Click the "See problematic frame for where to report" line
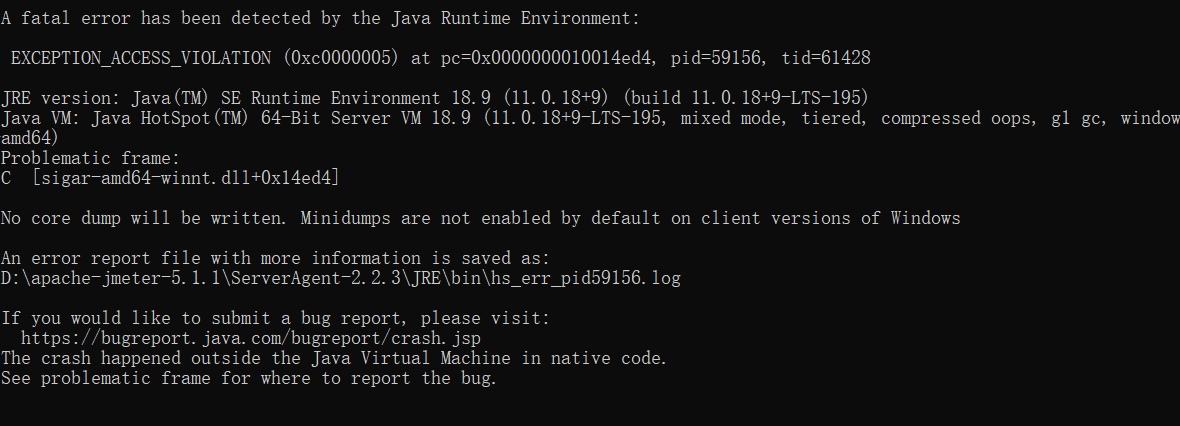 (248, 379)
